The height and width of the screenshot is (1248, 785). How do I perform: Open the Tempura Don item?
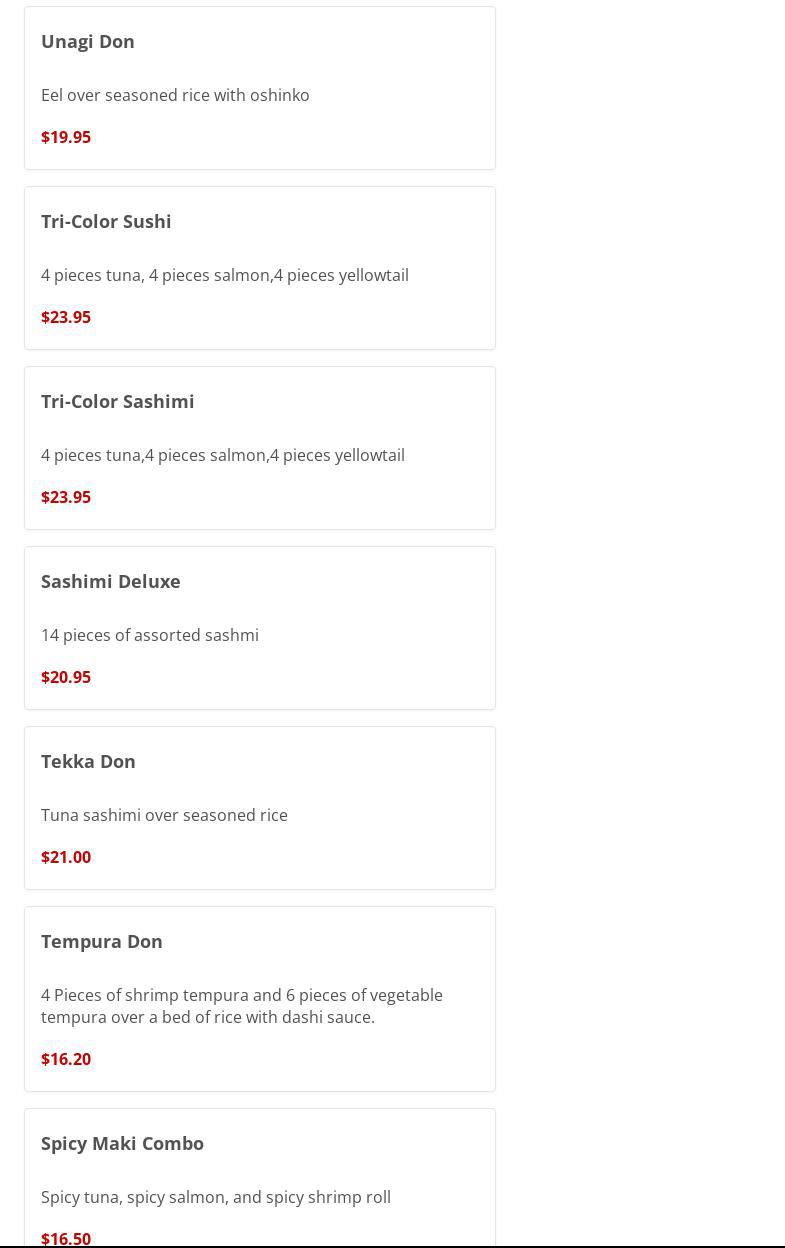point(102,941)
